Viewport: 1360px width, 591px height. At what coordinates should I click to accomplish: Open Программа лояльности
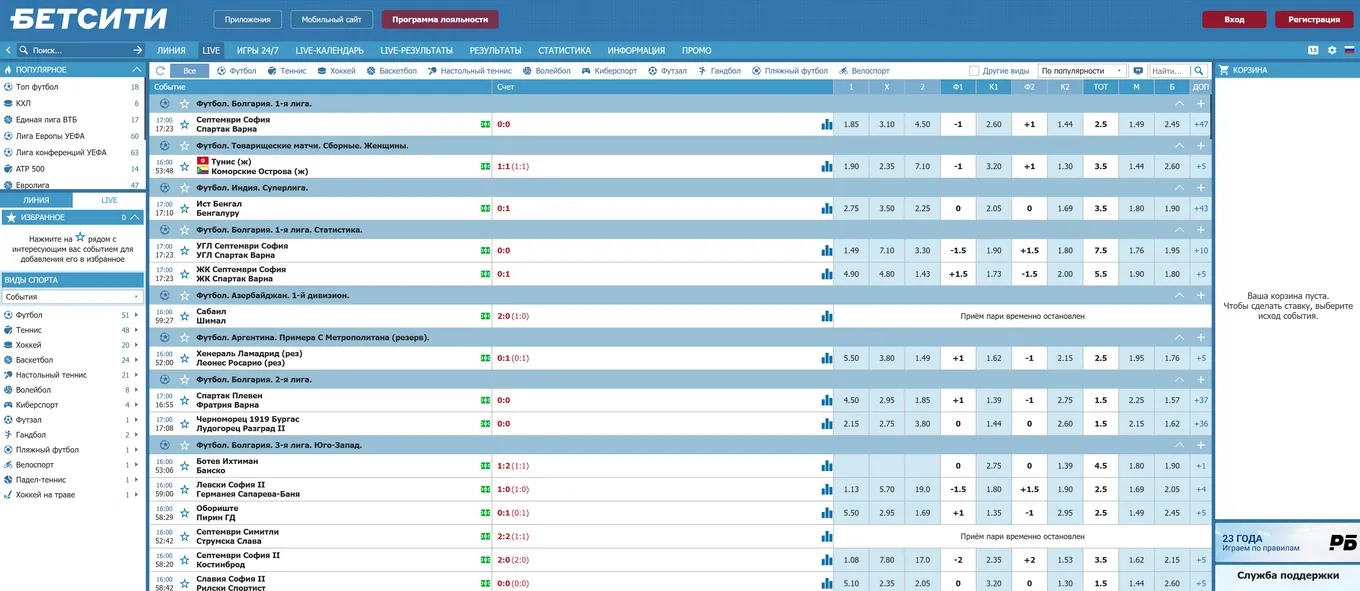440,19
